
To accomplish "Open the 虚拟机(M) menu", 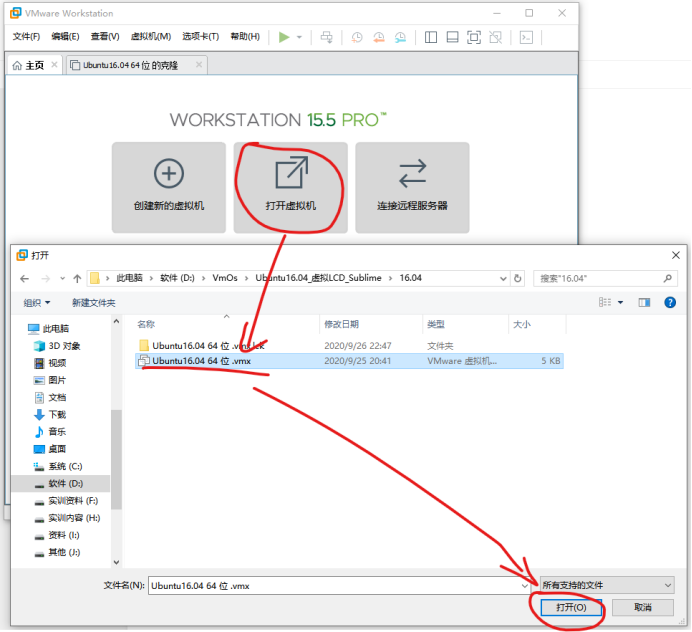I will (x=151, y=36).
